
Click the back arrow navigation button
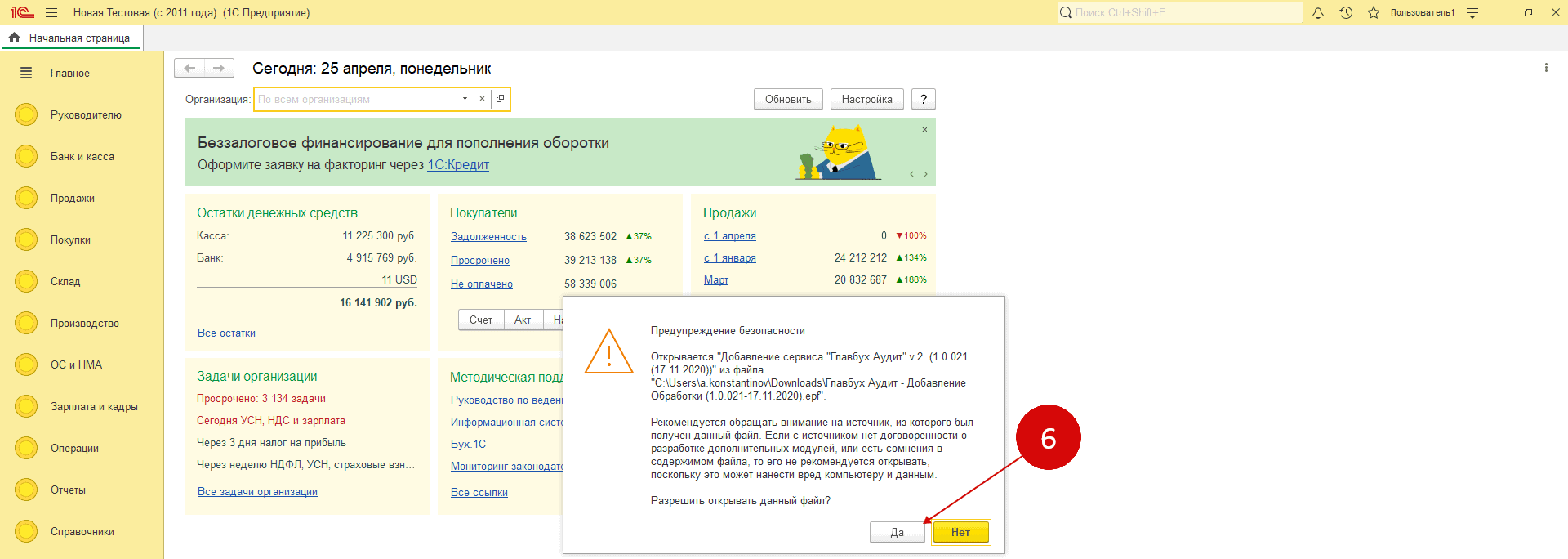click(189, 69)
